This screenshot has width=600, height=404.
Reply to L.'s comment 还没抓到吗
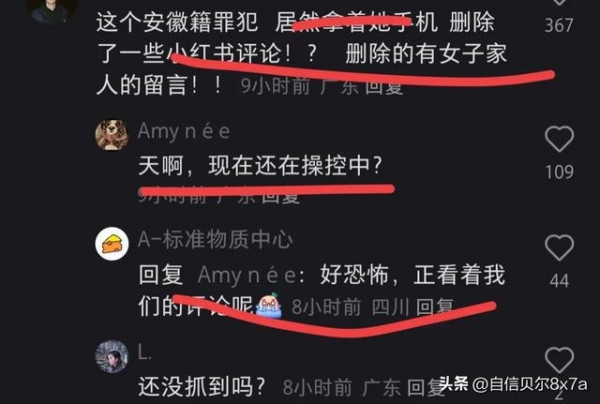point(424,387)
